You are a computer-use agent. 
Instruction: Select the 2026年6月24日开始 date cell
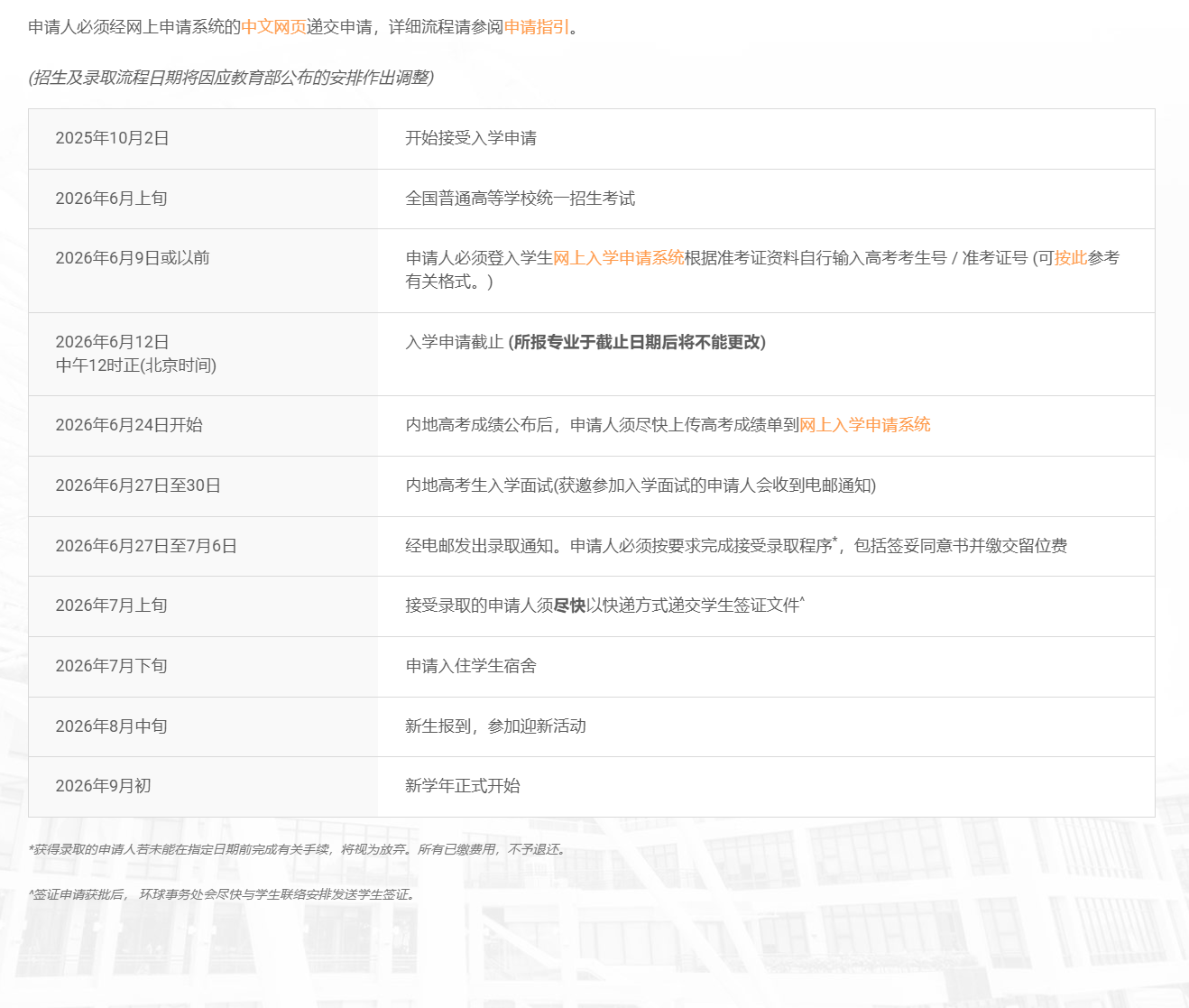(128, 425)
